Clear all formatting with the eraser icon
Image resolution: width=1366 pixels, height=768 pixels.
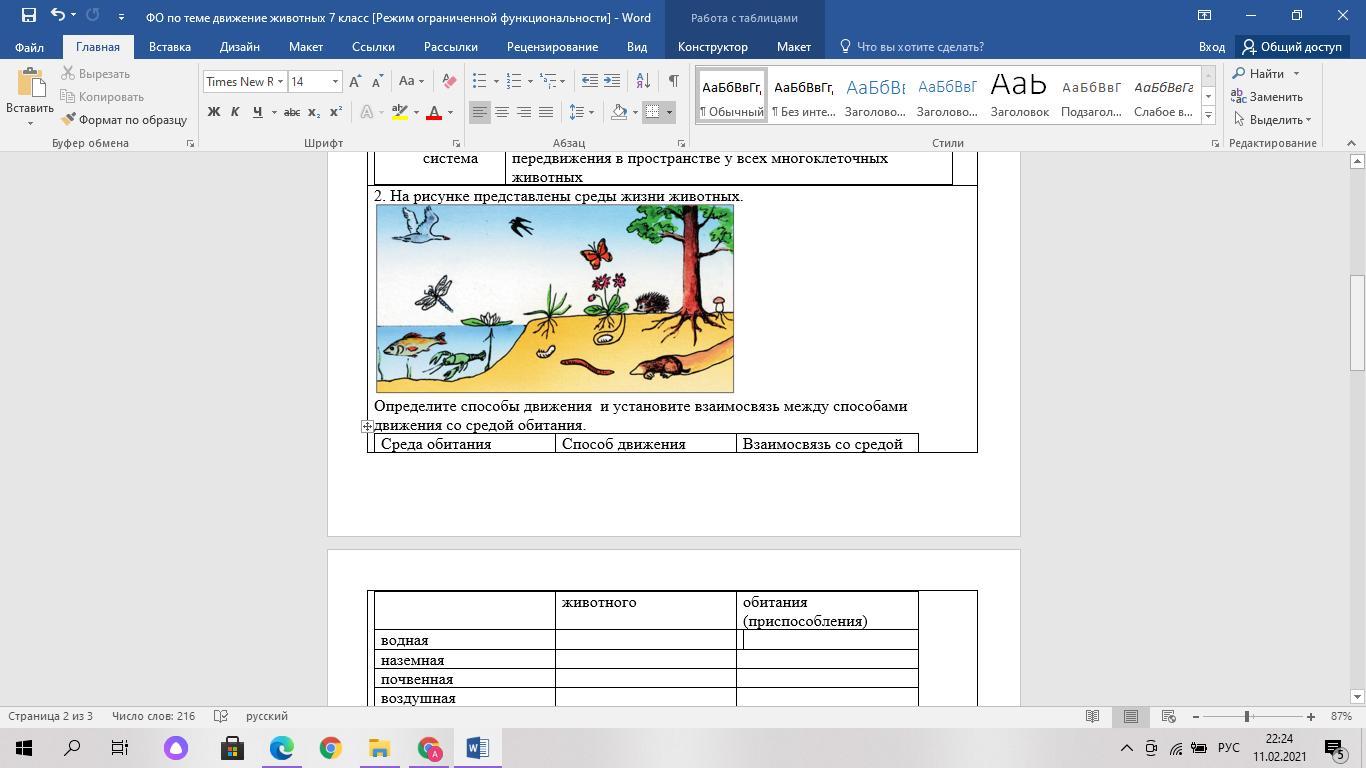[449, 82]
